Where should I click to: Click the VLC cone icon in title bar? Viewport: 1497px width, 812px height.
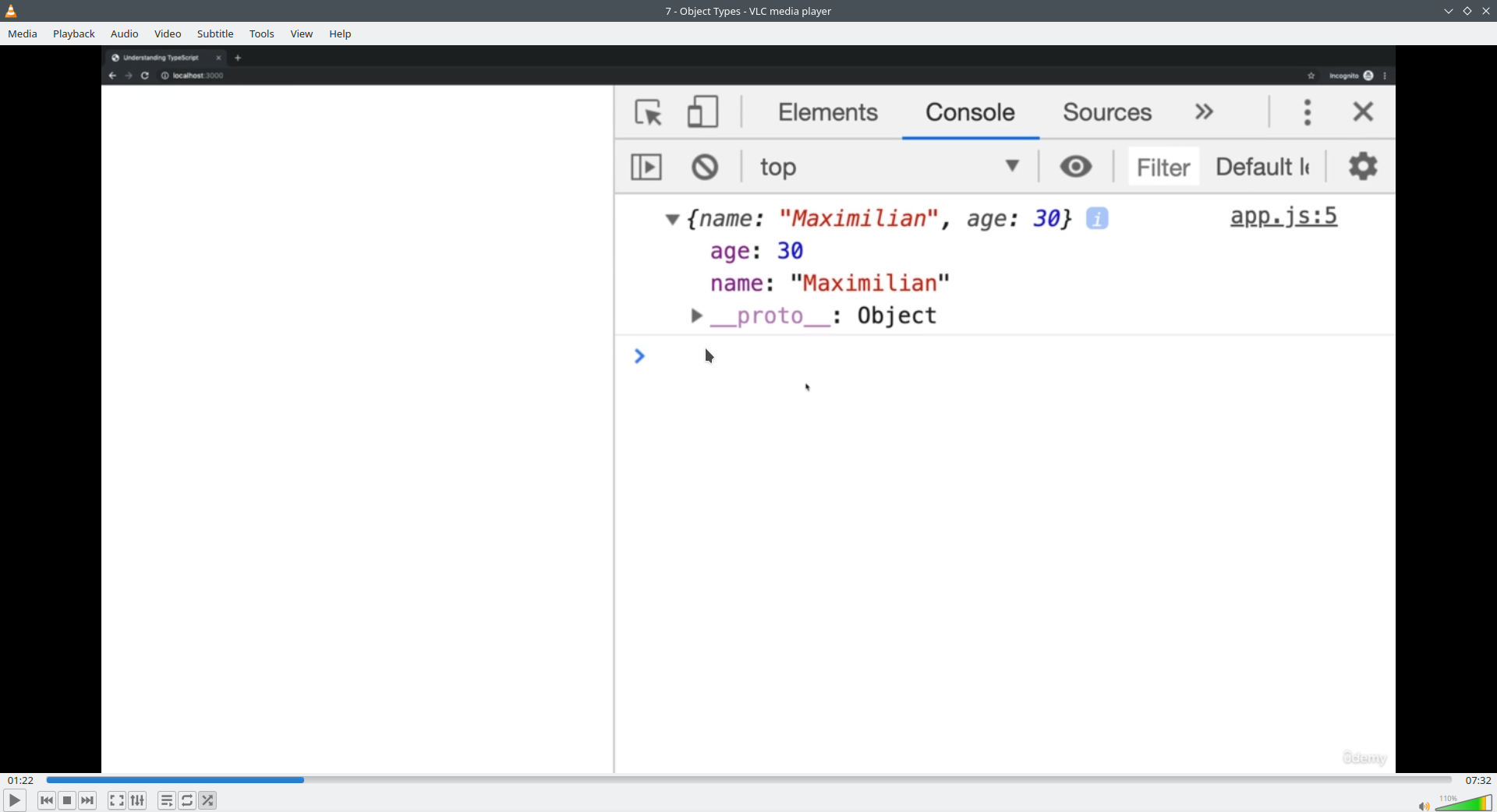[x=12, y=11]
